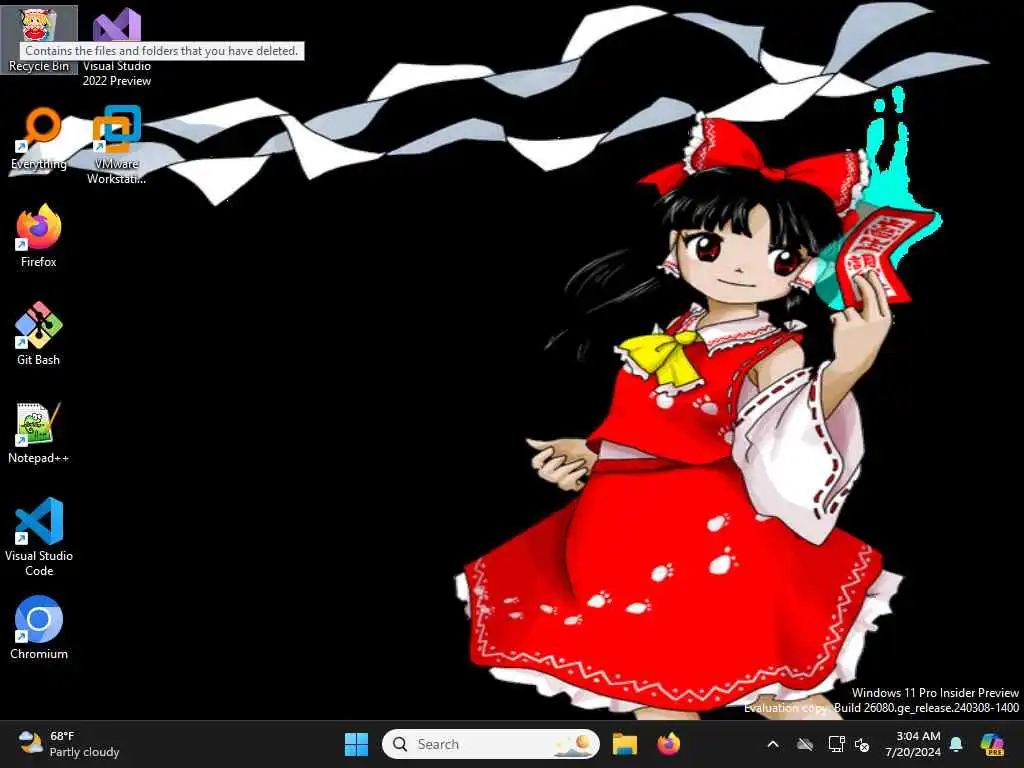Open File Explorer from the taskbar
This screenshot has height=768, width=1024.
[625, 744]
